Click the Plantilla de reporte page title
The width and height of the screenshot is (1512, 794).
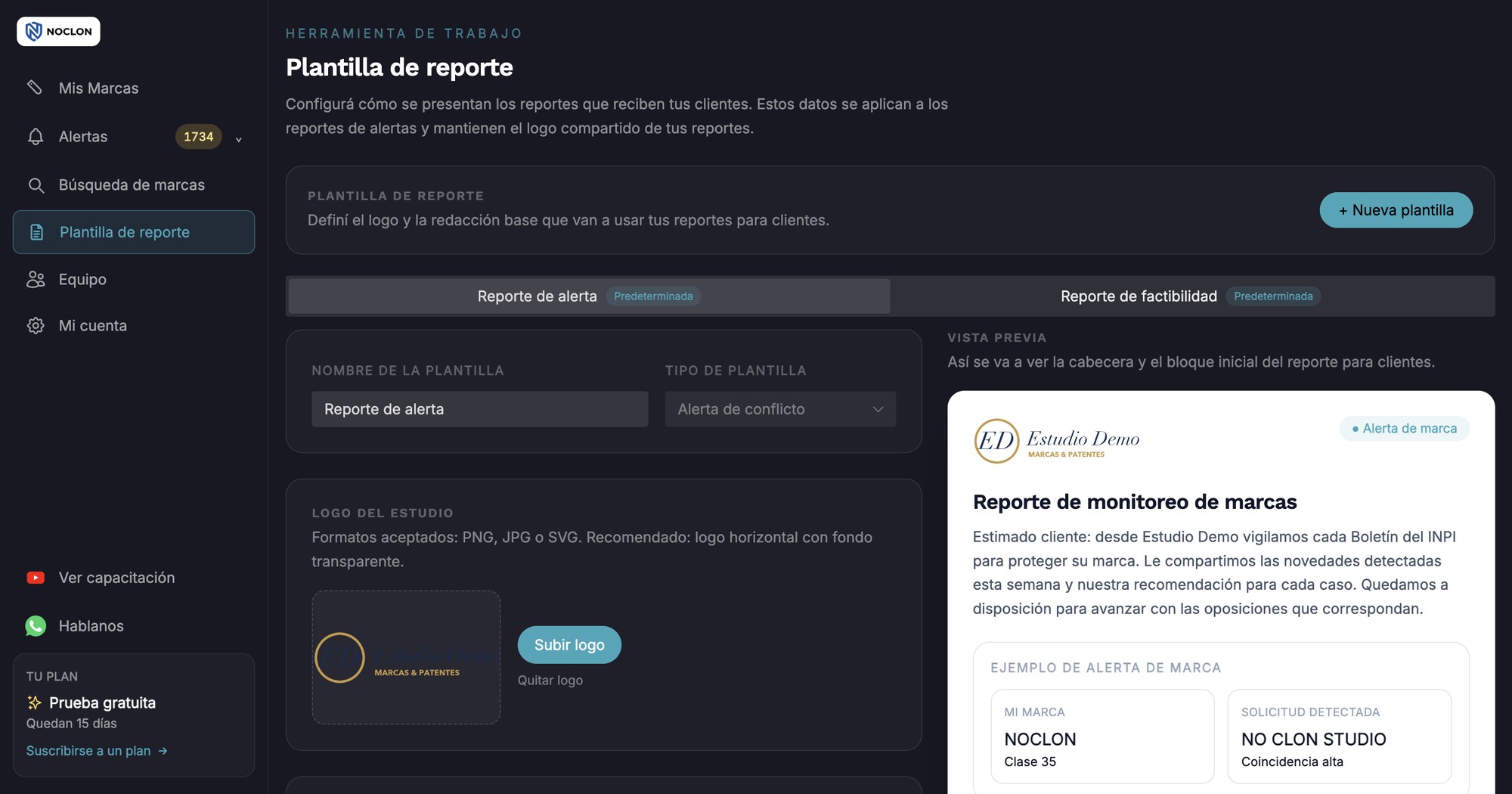coord(399,67)
